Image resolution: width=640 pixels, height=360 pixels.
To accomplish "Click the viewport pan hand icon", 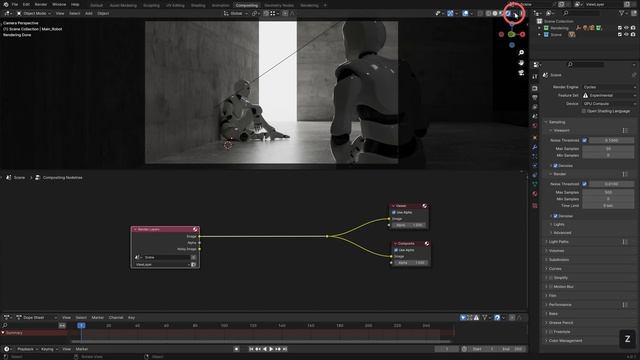I will [521, 62].
